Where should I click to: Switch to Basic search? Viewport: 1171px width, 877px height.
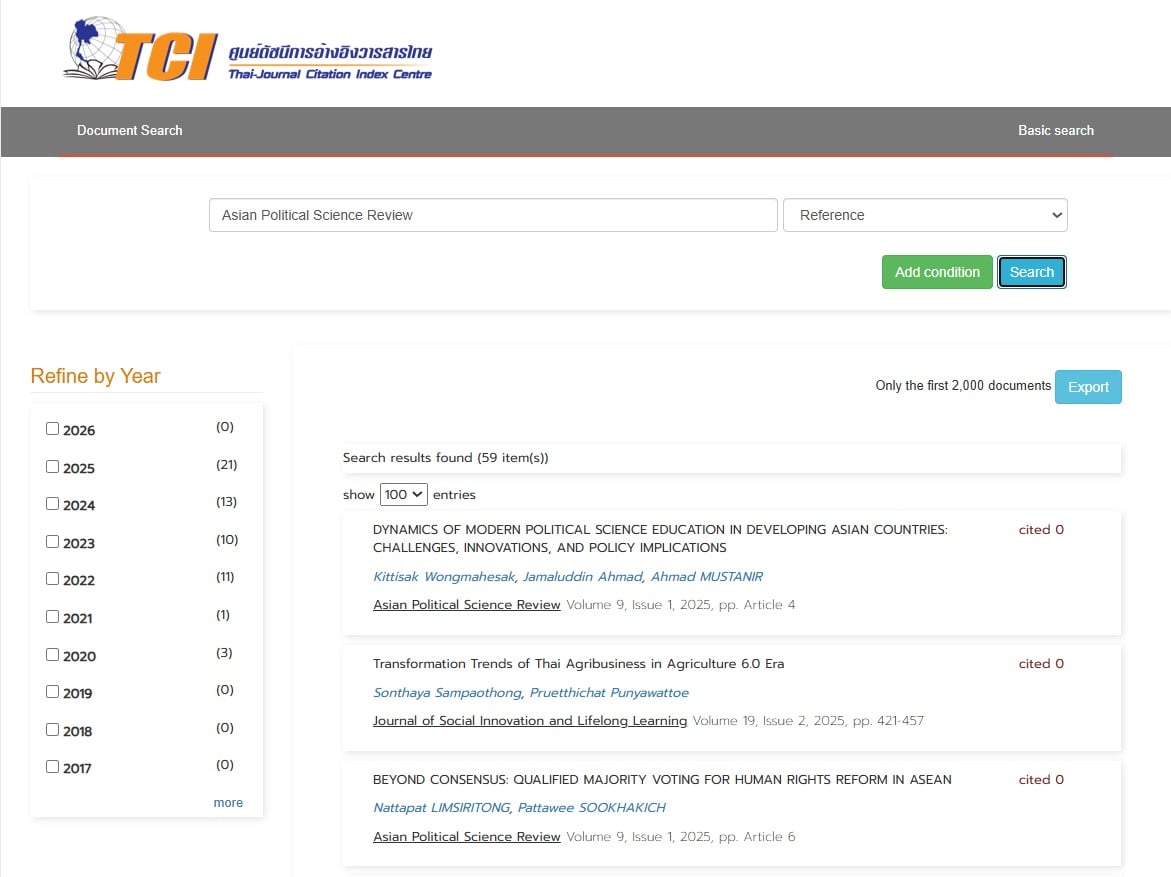[1055, 130]
